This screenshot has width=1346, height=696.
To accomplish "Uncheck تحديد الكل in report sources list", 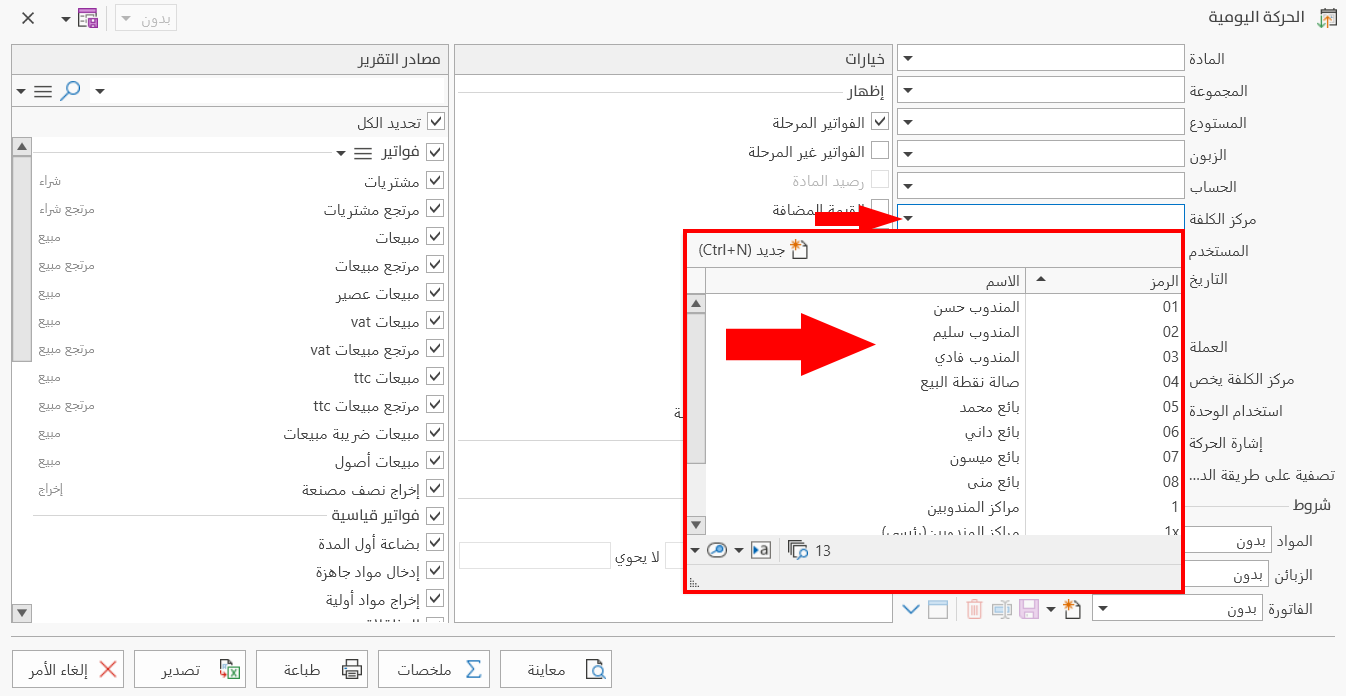I will point(436,123).
